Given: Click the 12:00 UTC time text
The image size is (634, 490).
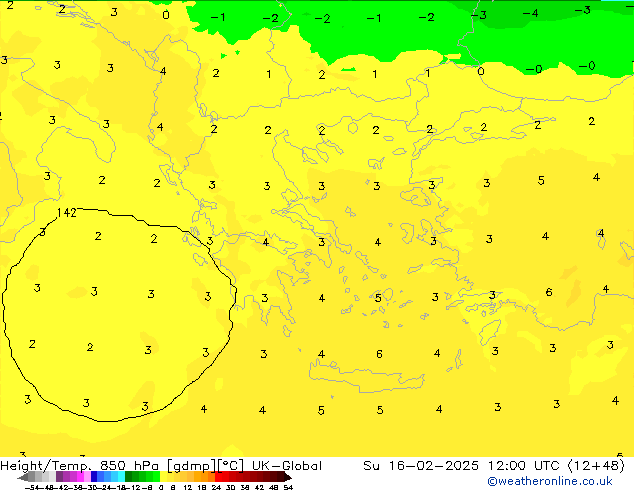Looking at the screenshot, I should tap(524, 466).
